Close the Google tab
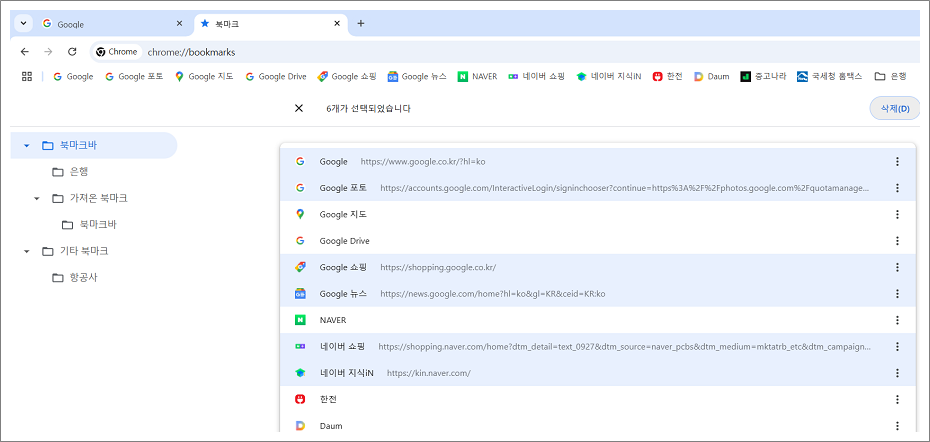The image size is (930, 442). coord(179,24)
